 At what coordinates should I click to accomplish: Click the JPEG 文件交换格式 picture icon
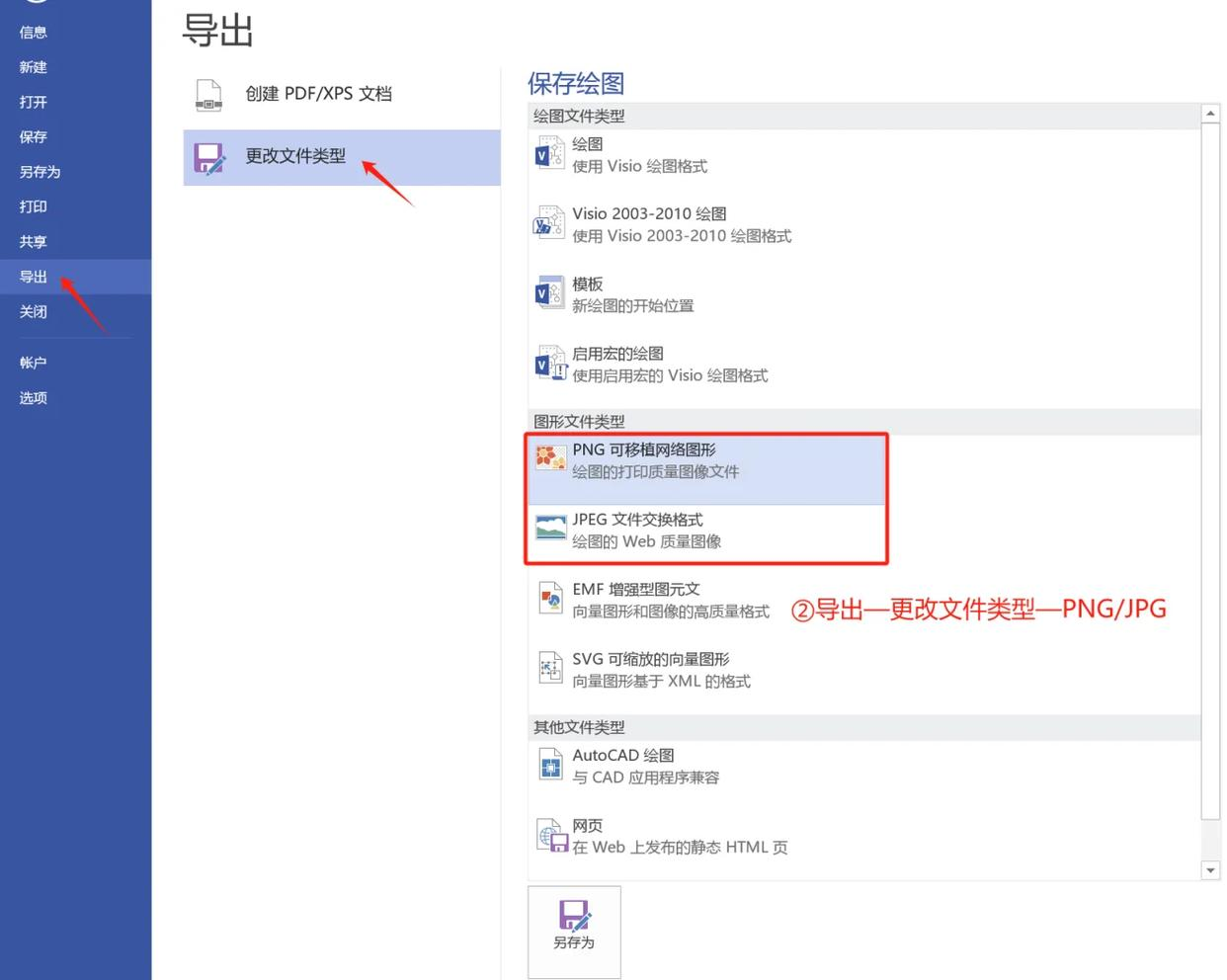(x=550, y=527)
